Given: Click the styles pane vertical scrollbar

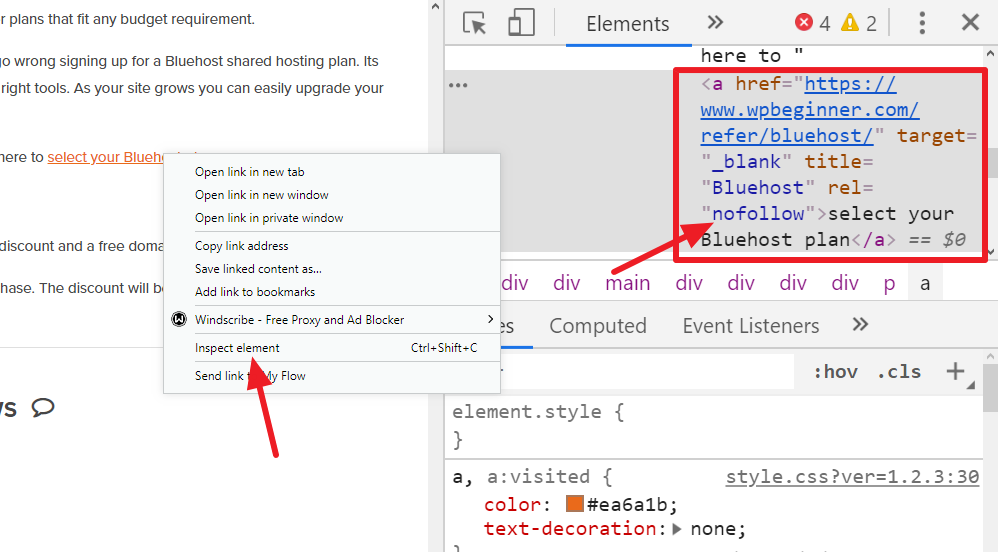Looking at the screenshot, I should [990, 388].
